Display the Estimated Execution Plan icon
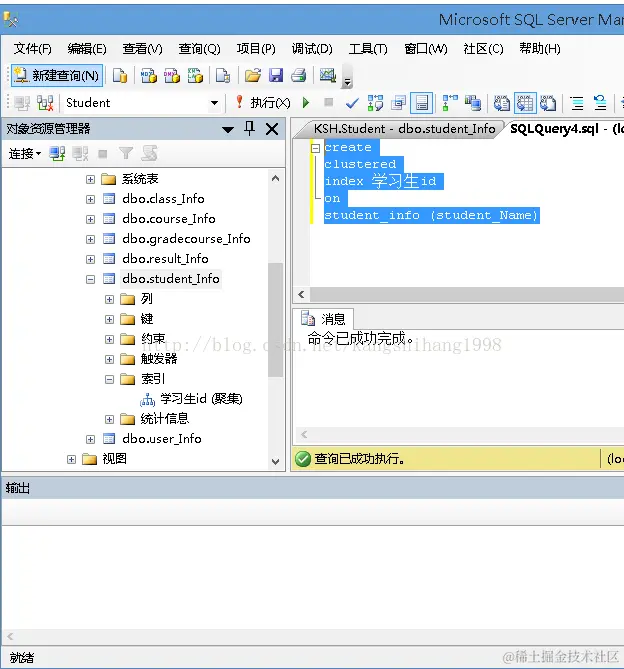Screen dimensions: 624x669 pyautogui.click(x=375, y=103)
